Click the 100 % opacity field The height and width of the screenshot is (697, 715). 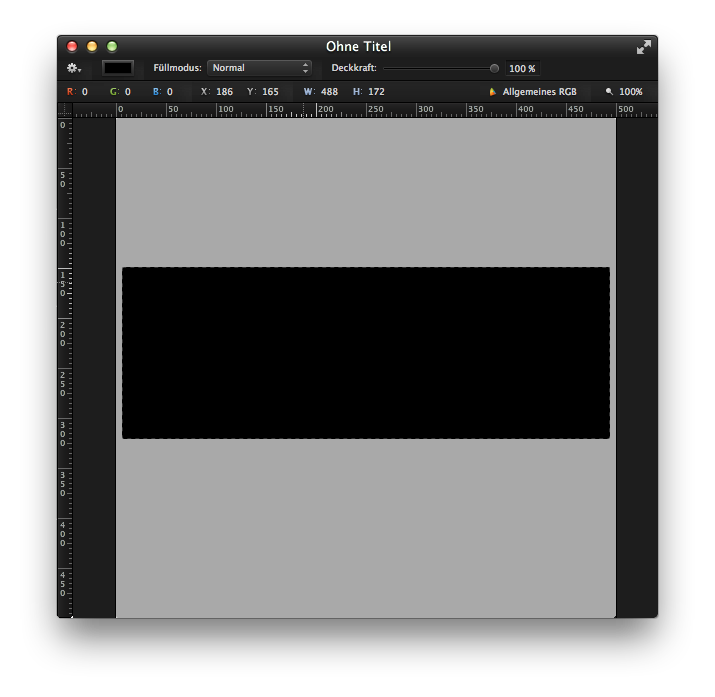coord(522,69)
